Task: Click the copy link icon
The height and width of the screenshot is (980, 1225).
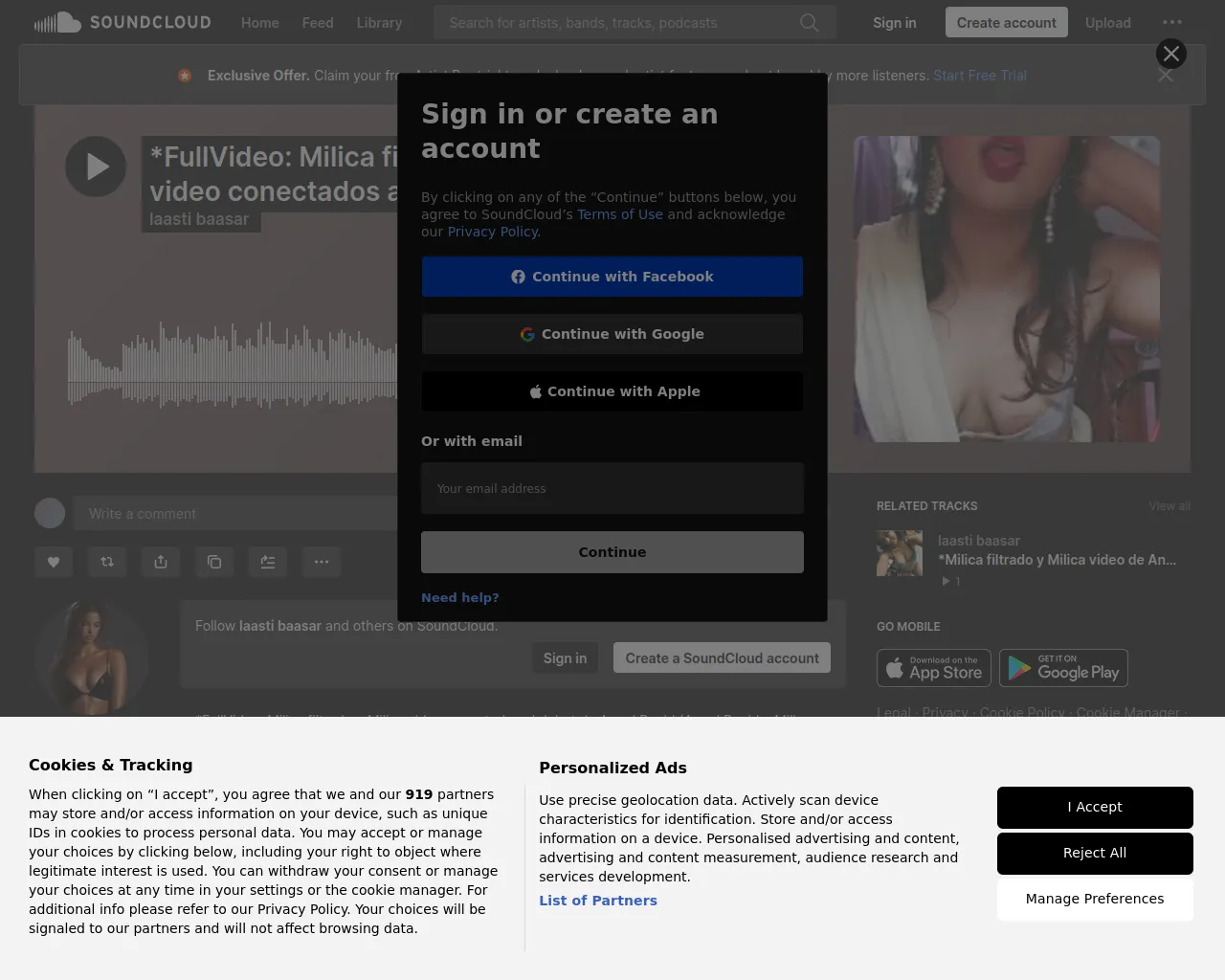Action: [214, 562]
